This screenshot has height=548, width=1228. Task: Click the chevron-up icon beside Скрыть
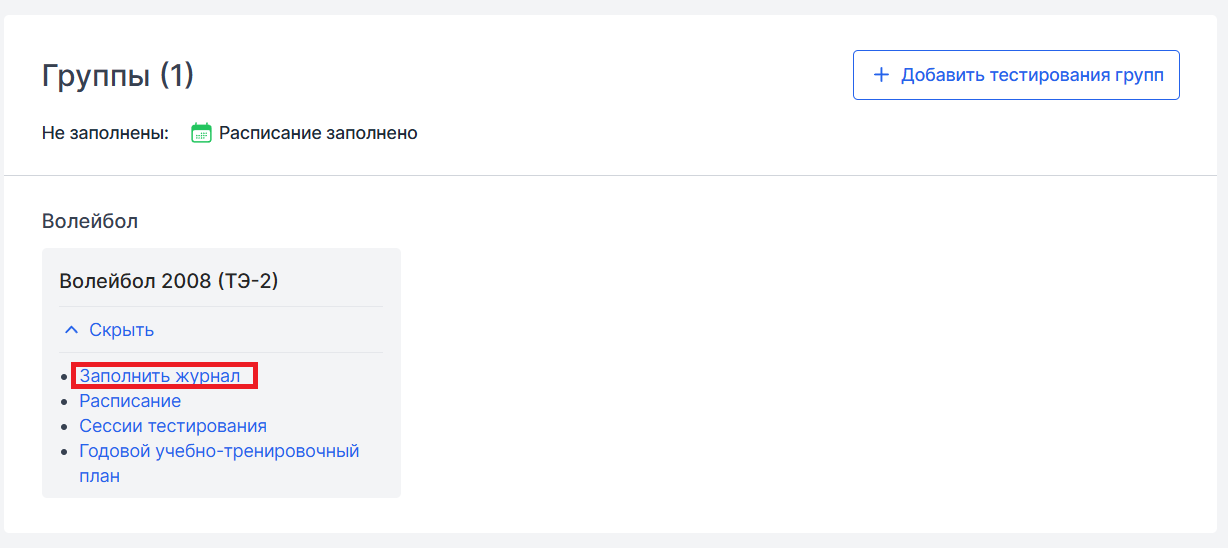point(71,330)
